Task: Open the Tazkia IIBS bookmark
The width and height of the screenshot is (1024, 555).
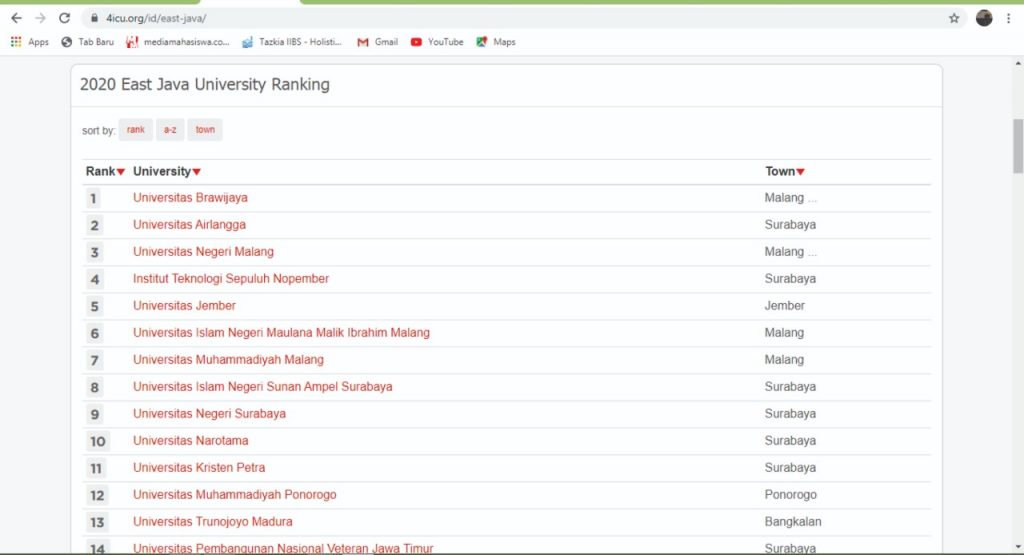Action: click(x=292, y=42)
